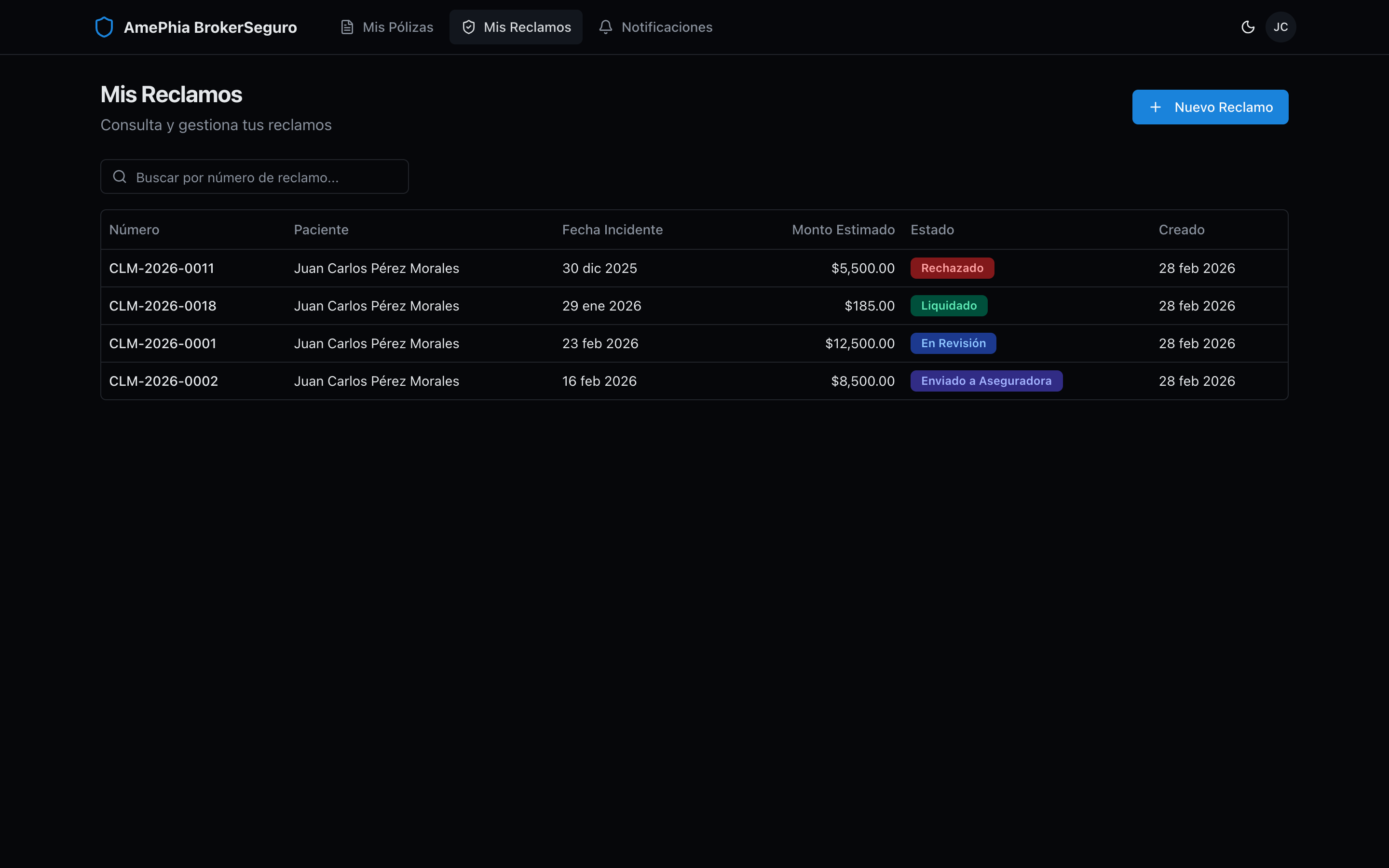Click the Estado column header
The height and width of the screenshot is (868, 1389).
click(x=932, y=230)
